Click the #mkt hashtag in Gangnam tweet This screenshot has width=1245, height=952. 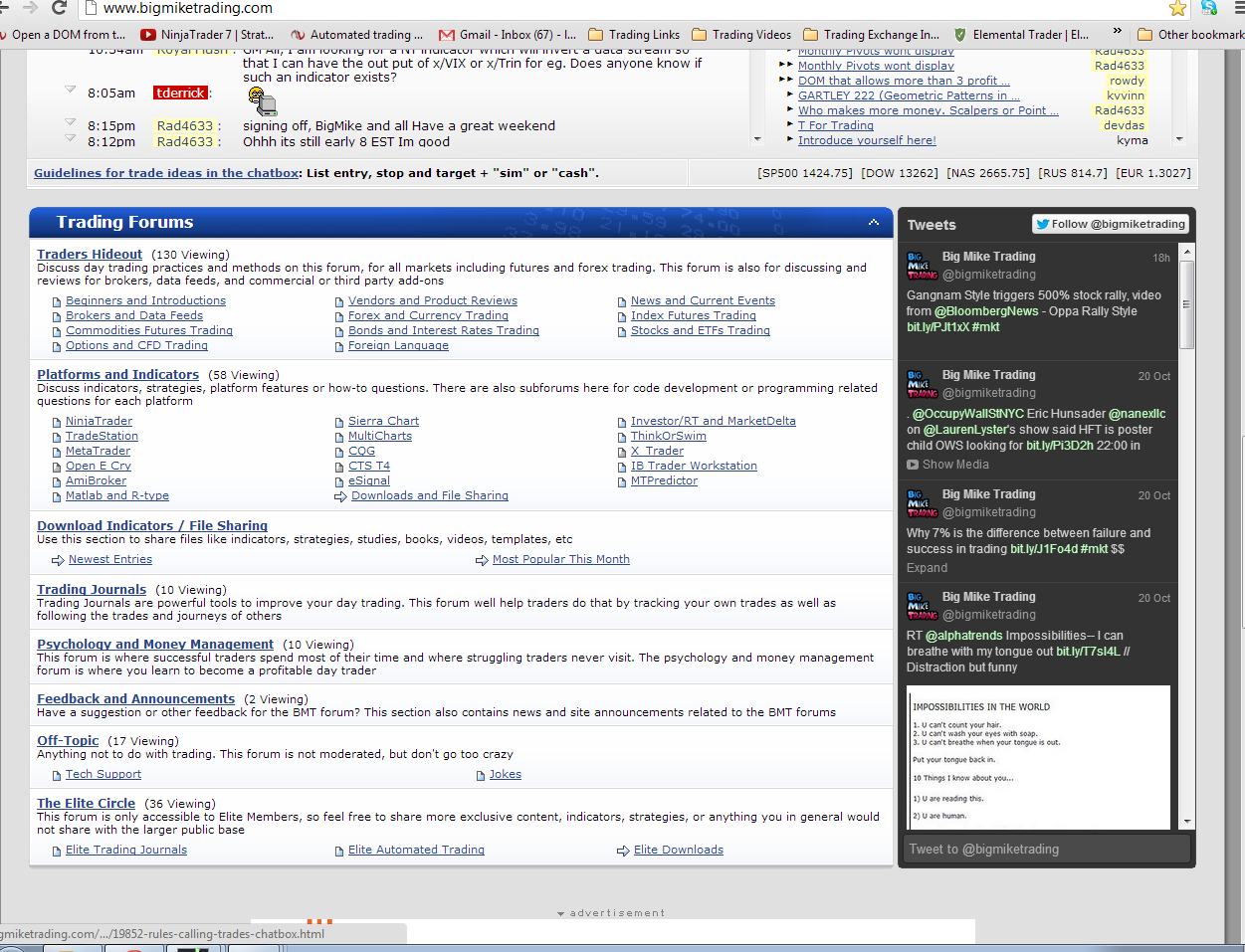click(986, 327)
